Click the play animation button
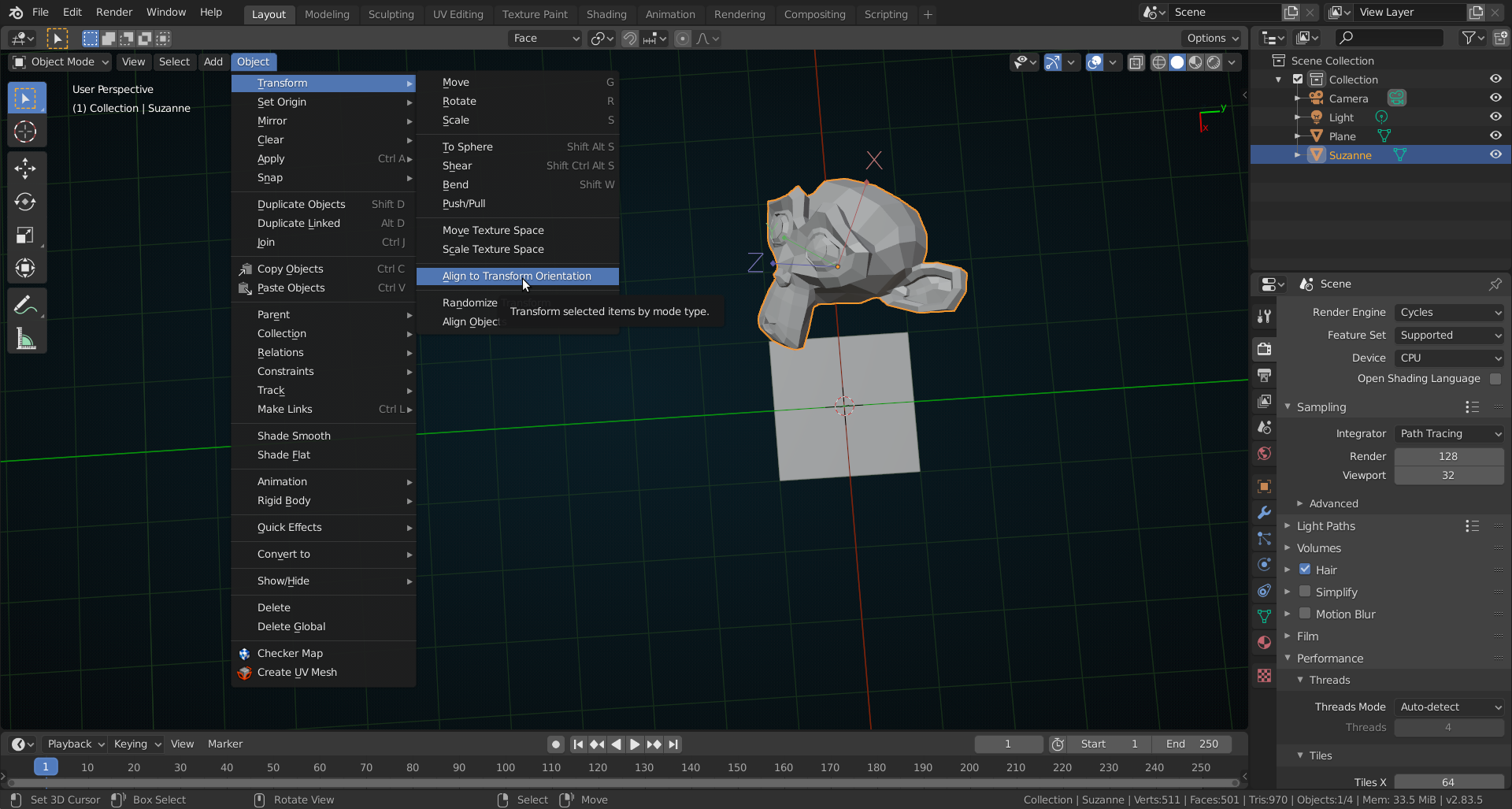 635,744
